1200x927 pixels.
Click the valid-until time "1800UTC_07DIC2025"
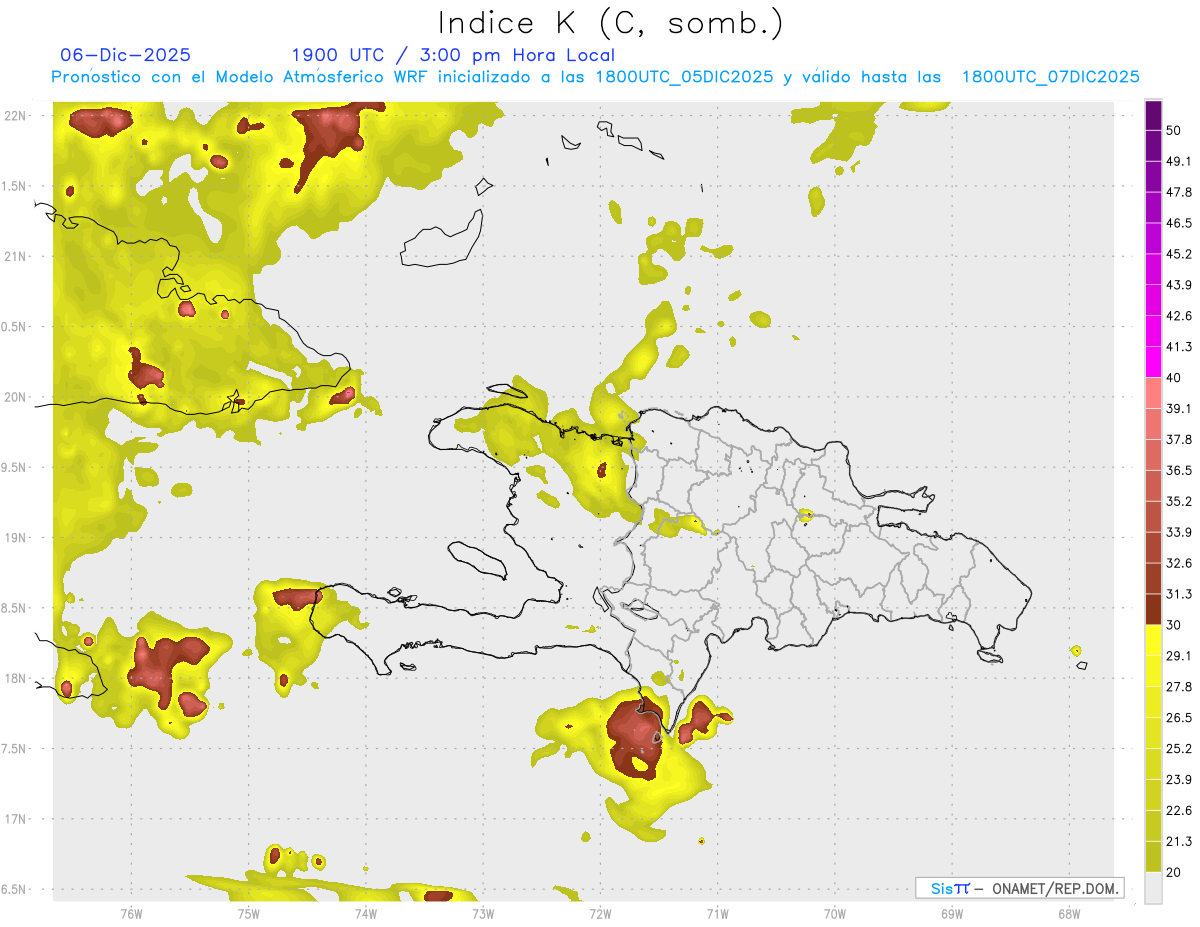pyautogui.click(x=1051, y=77)
